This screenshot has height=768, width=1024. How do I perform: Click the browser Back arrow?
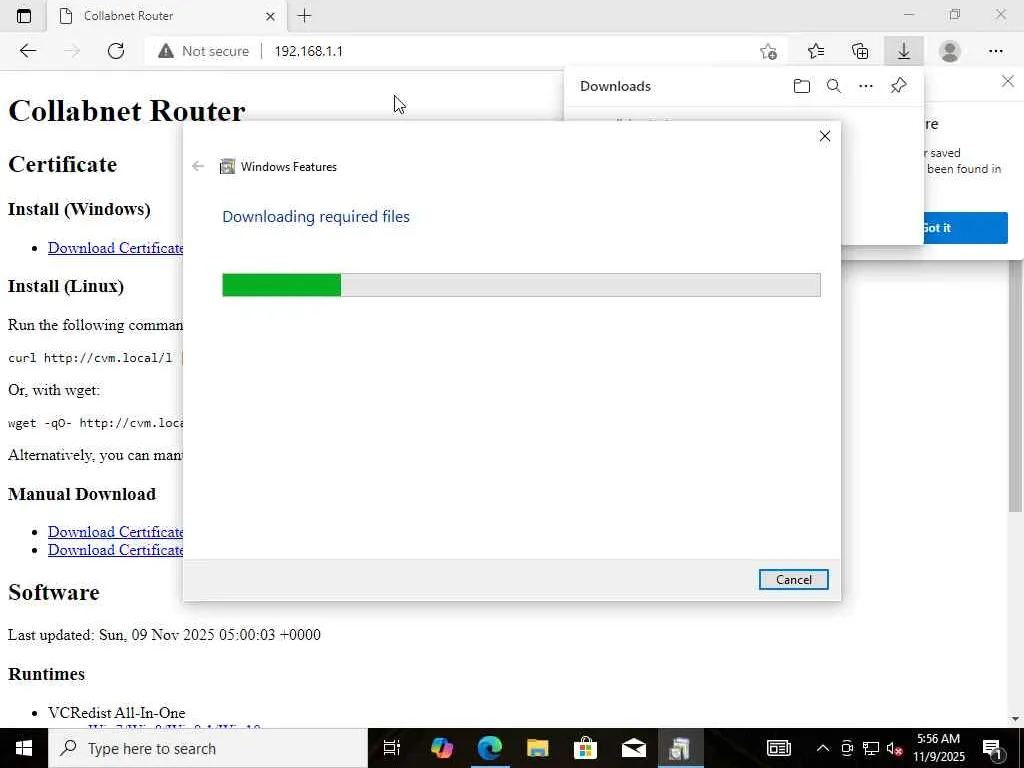click(27, 51)
